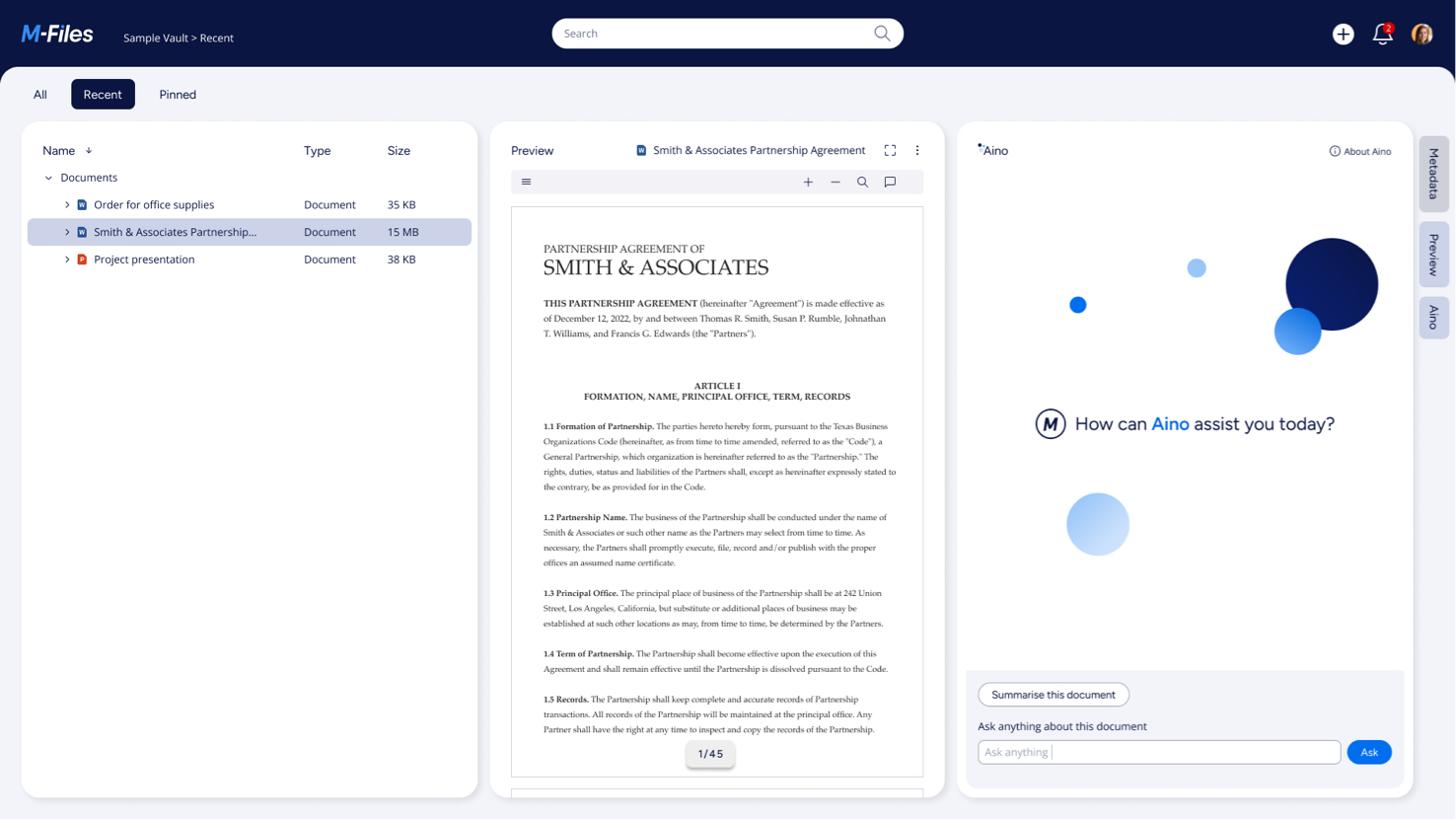Open the preview three-dot options menu

tap(917, 151)
